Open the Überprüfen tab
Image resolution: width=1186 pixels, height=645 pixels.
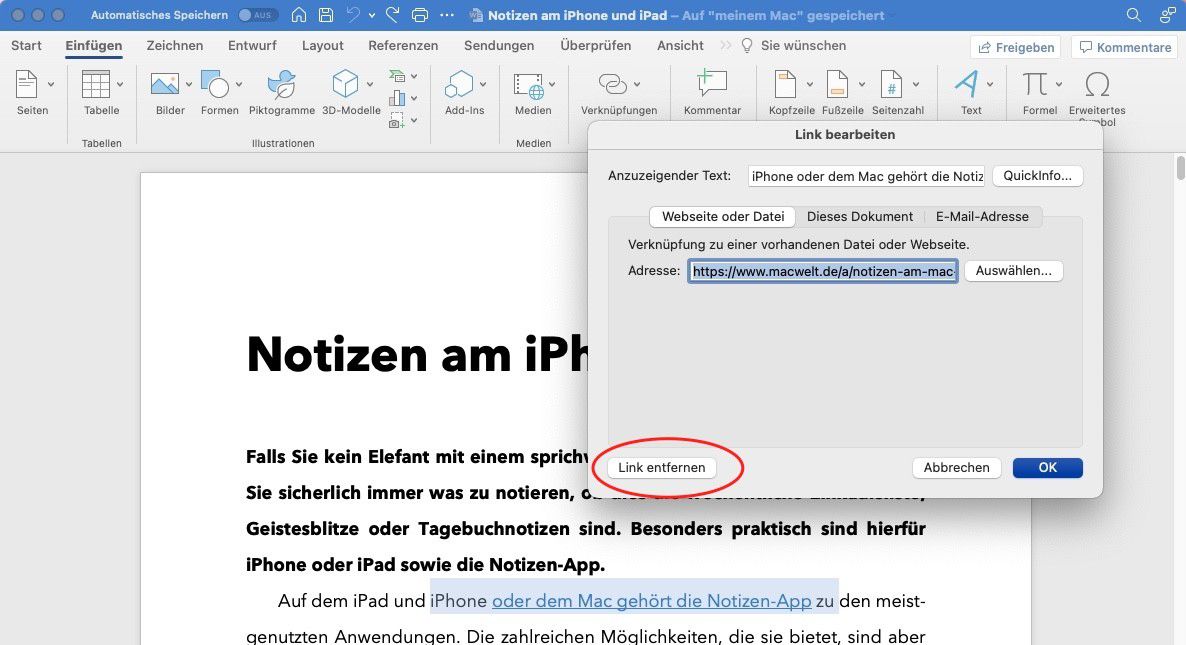pyautogui.click(x=595, y=45)
